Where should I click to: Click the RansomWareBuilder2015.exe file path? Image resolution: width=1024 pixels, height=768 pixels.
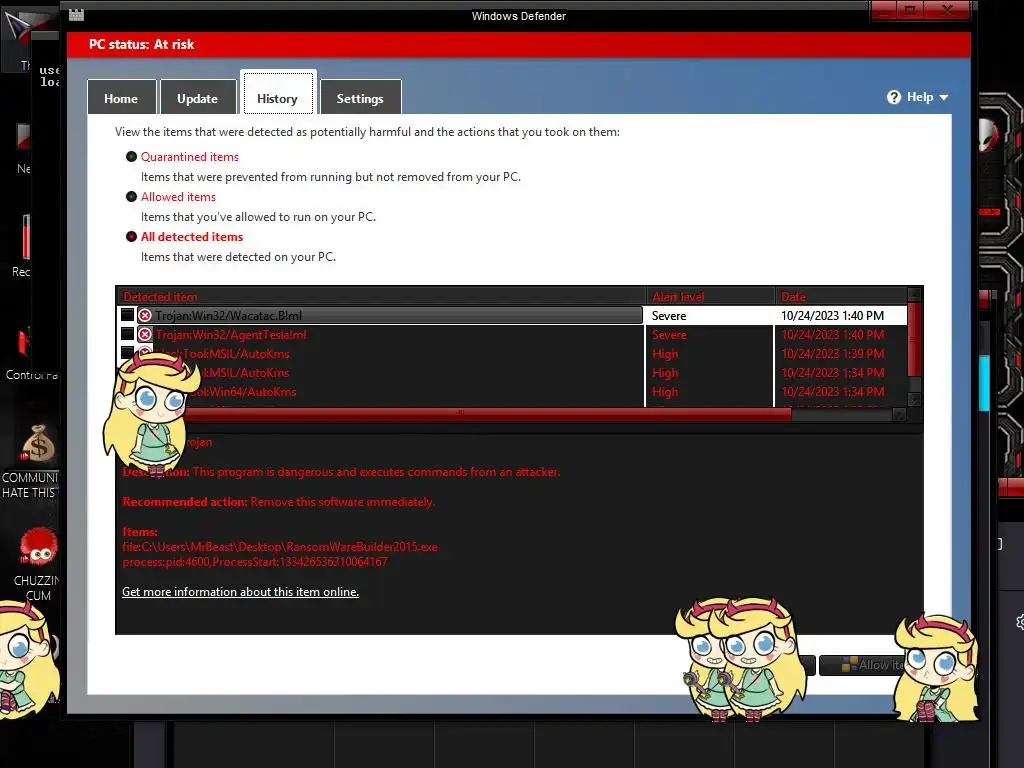pyautogui.click(x=280, y=547)
